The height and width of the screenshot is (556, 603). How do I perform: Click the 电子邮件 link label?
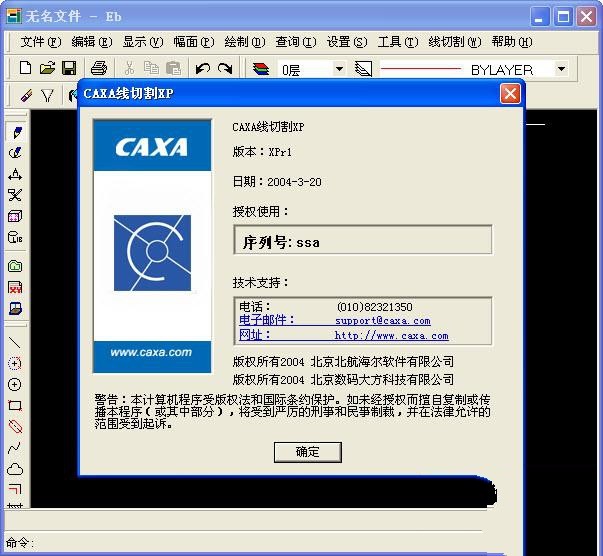[266, 320]
